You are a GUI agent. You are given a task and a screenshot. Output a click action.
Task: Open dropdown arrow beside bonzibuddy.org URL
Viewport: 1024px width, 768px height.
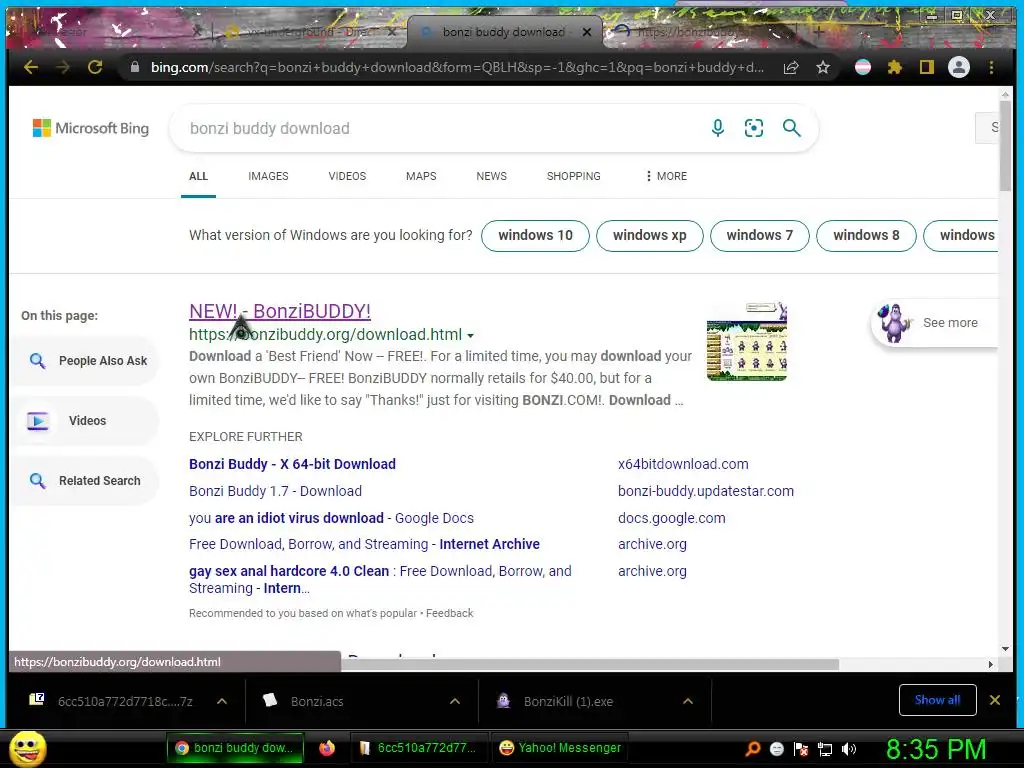click(470, 336)
